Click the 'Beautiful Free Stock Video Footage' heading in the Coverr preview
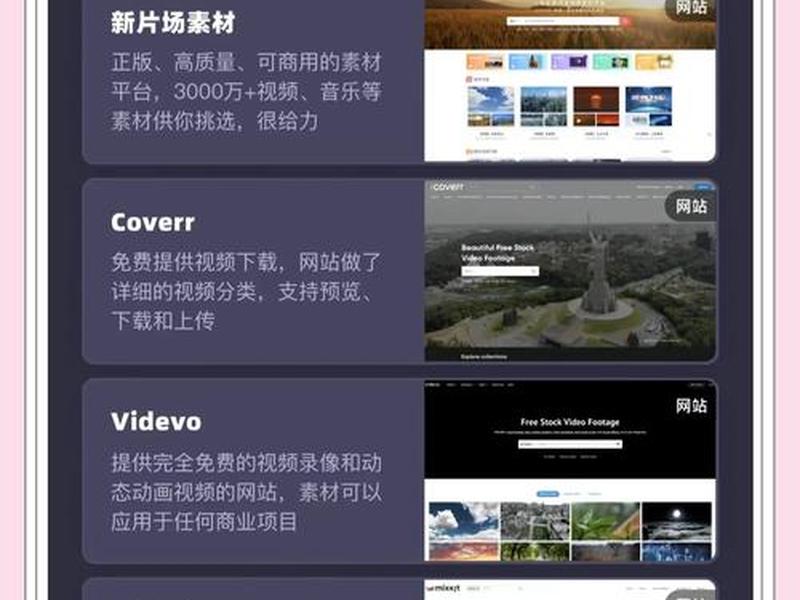The image size is (800, 600). (497, 253)
